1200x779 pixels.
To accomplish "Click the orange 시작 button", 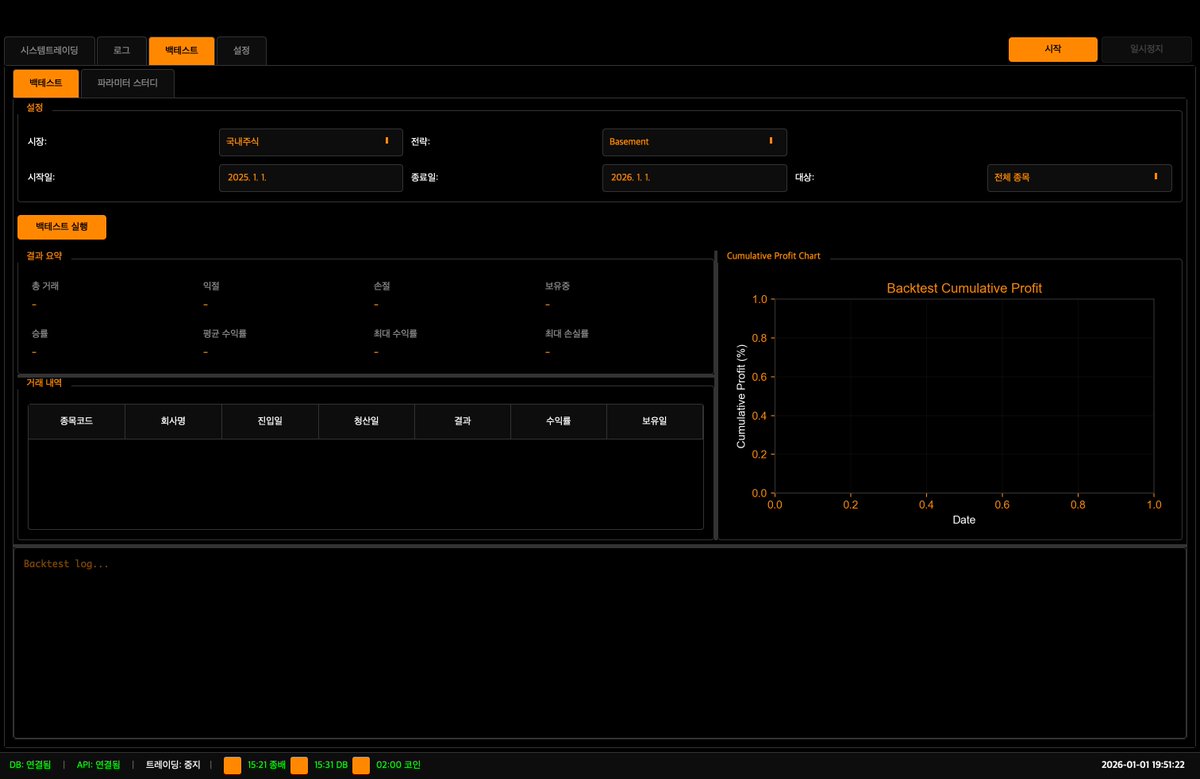I will pos(1053,49).
